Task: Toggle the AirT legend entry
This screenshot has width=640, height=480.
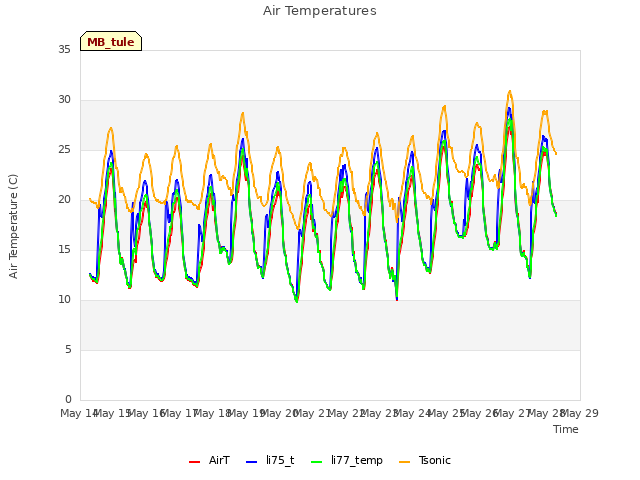Action: 209,460
